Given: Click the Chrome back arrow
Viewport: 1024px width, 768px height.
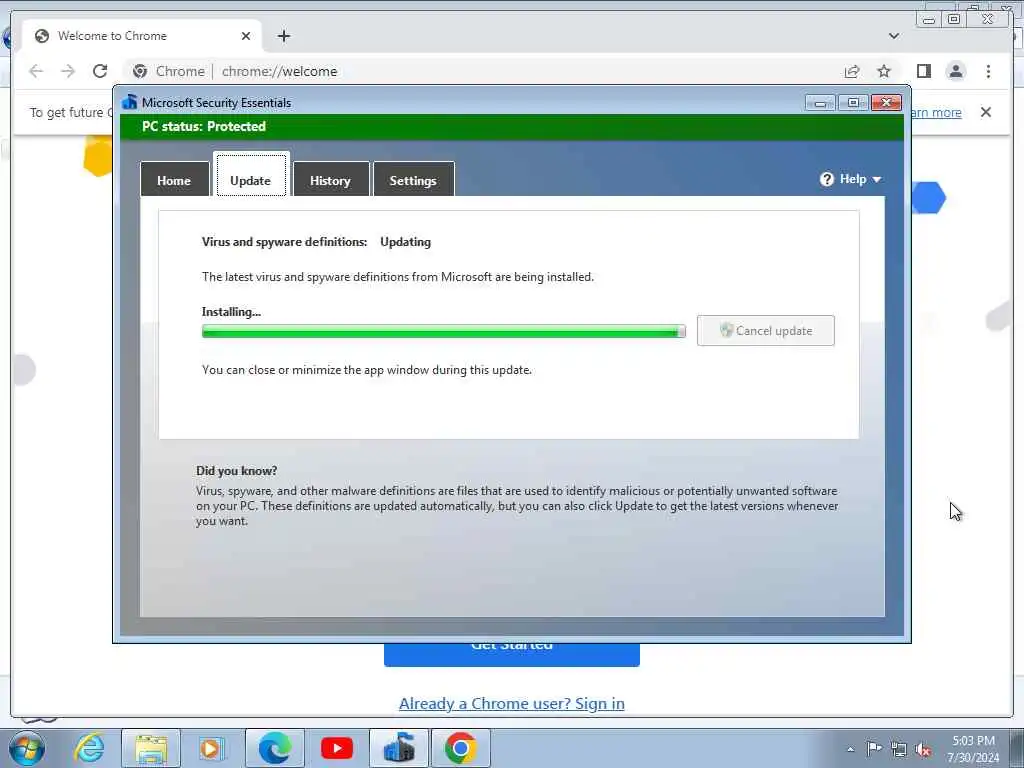Looking at the screenshot, I should (x=36, y=71).
